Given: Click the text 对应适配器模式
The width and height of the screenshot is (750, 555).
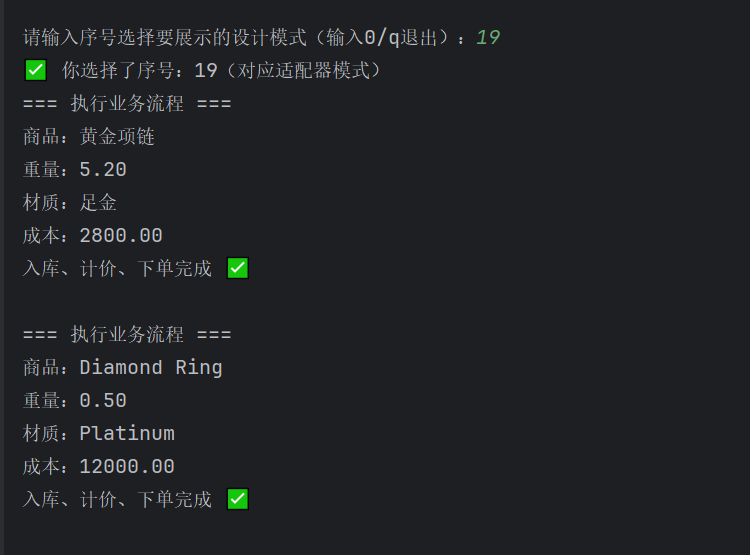Looking at the screenshot, I should click(x=304, y=71).
